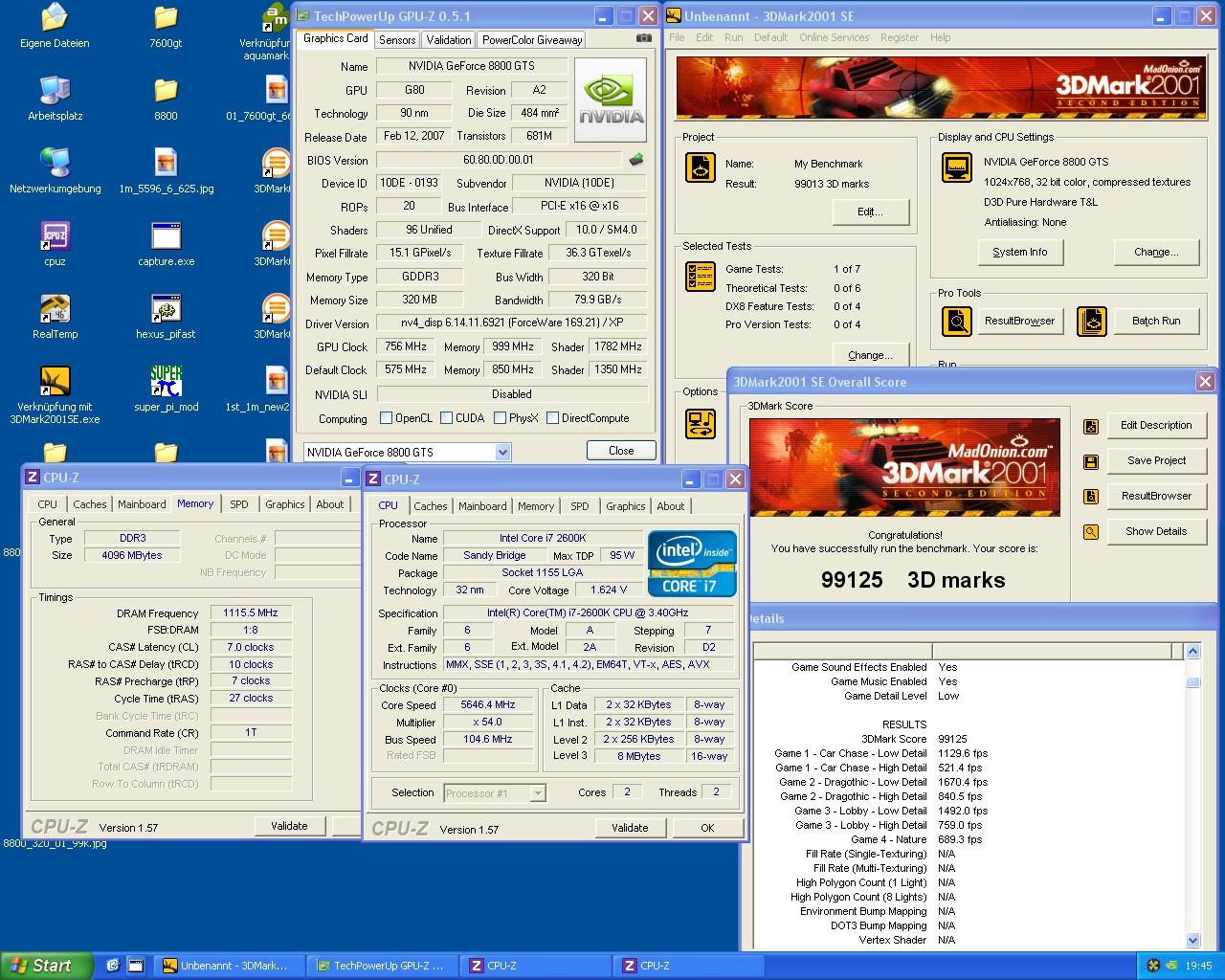The width and height of the screenshot is (1225, 980).
Task: Click the Batch Run icon in Pro Tools
Action: click(x=1092, y=322)
